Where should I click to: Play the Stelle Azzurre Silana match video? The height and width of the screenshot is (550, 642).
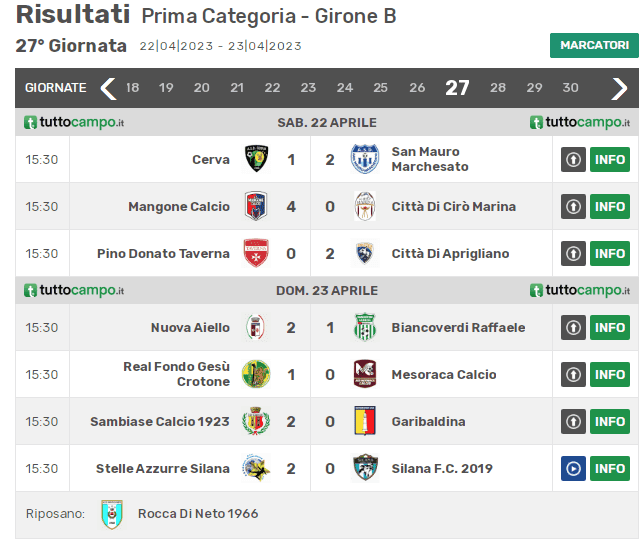573,468
